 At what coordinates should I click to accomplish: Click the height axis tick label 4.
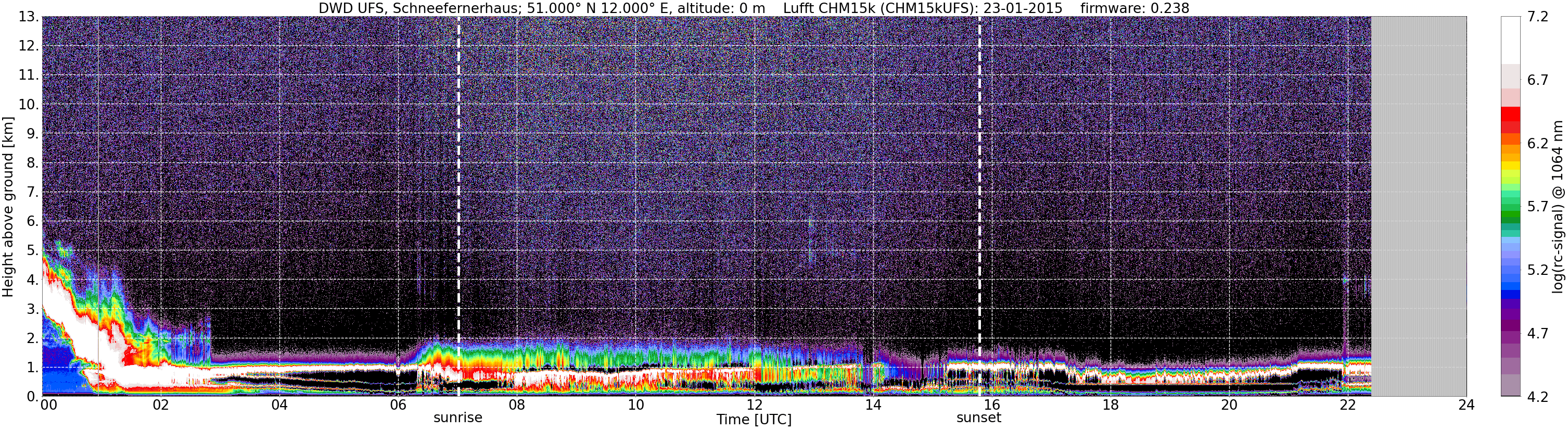coord(32,280)
